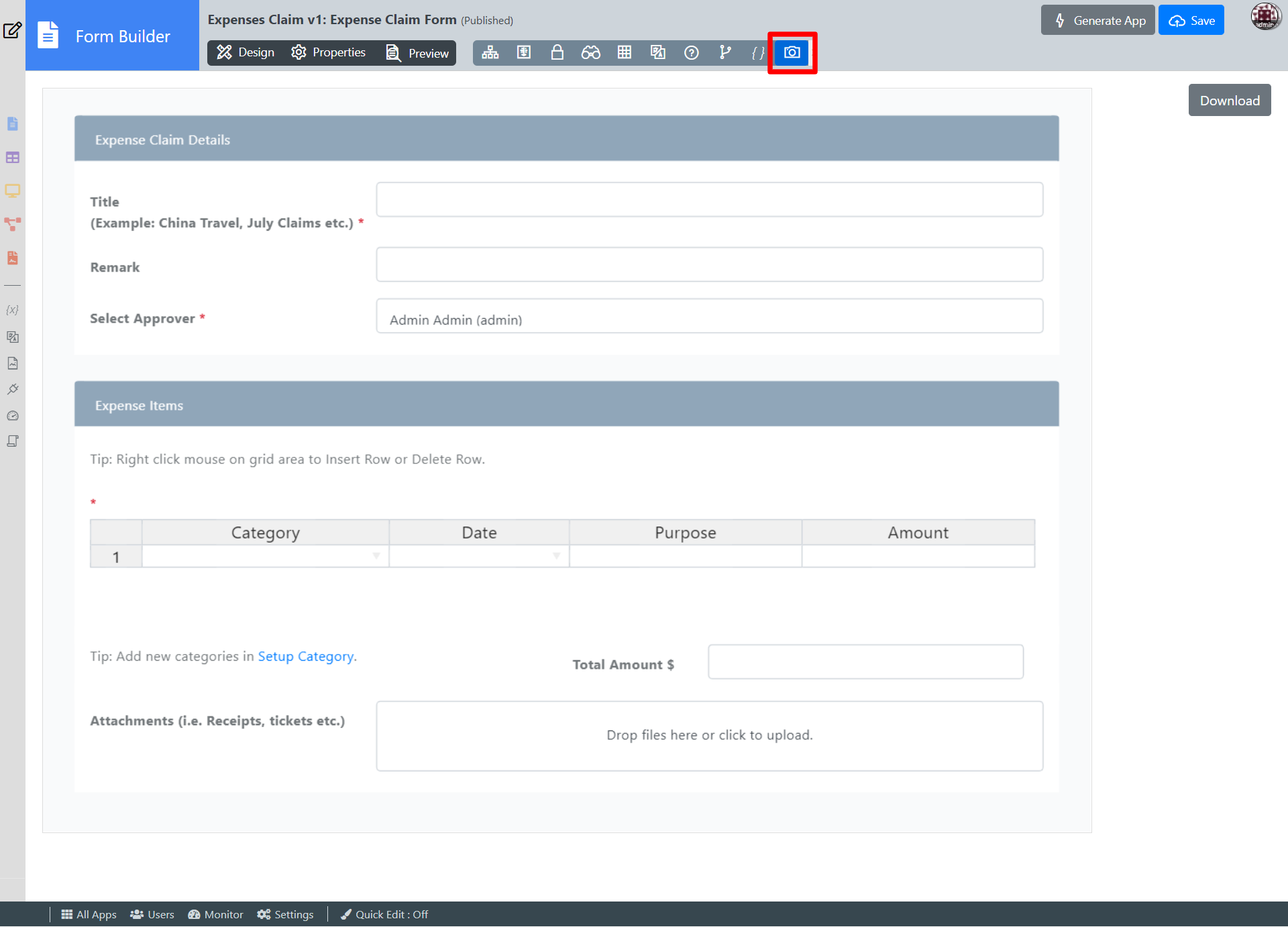Switch to the Properties tab

point(329,52)
